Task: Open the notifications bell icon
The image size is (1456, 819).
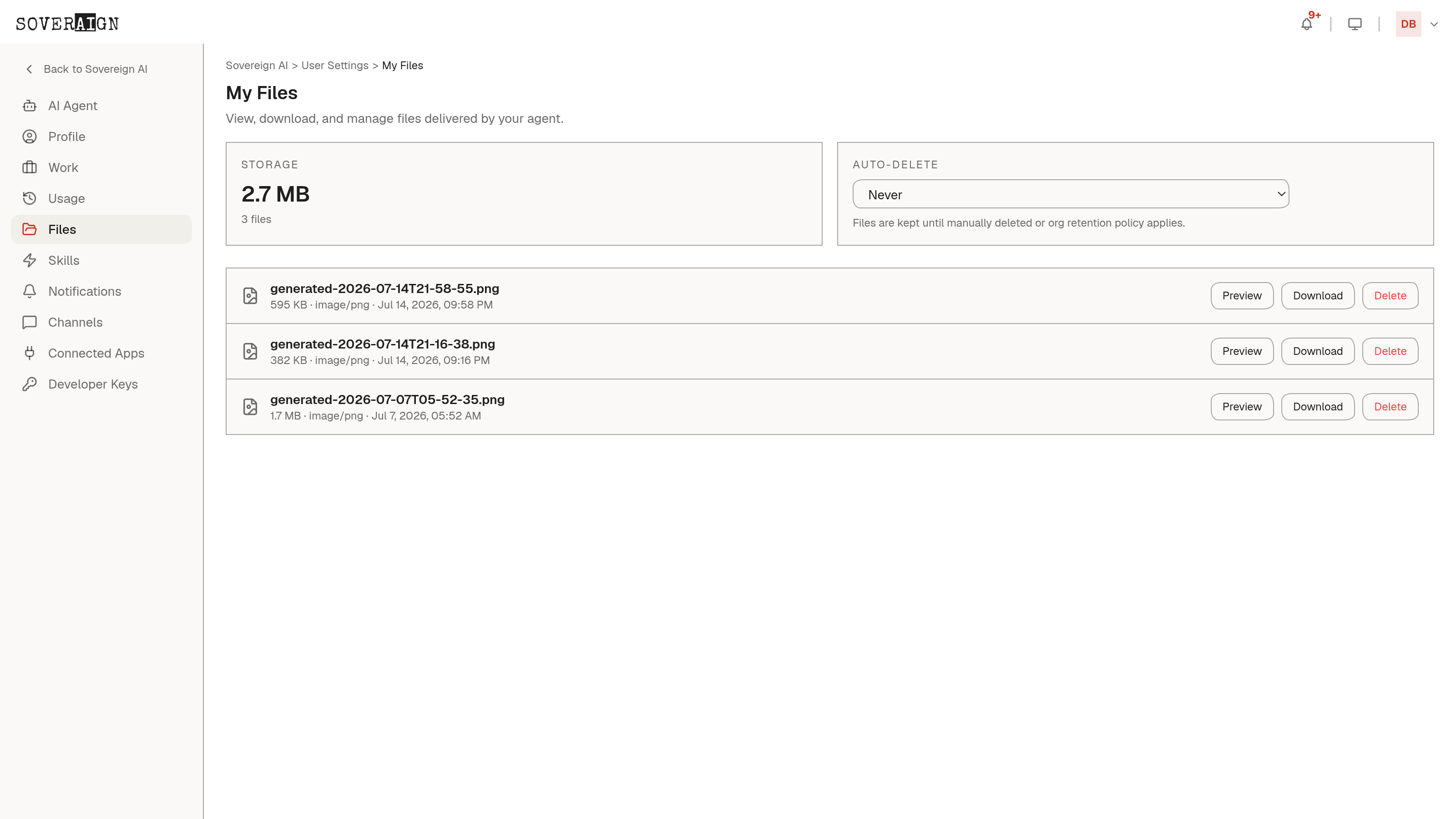Action: click(1306, 24)
